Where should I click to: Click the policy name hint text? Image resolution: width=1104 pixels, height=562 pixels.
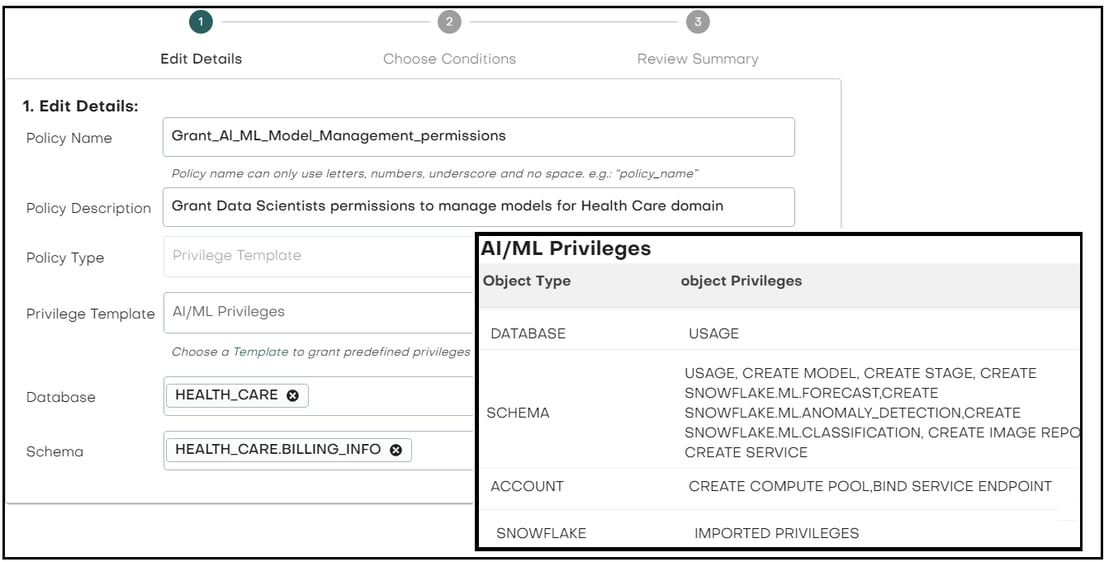[x=435, y=173]
